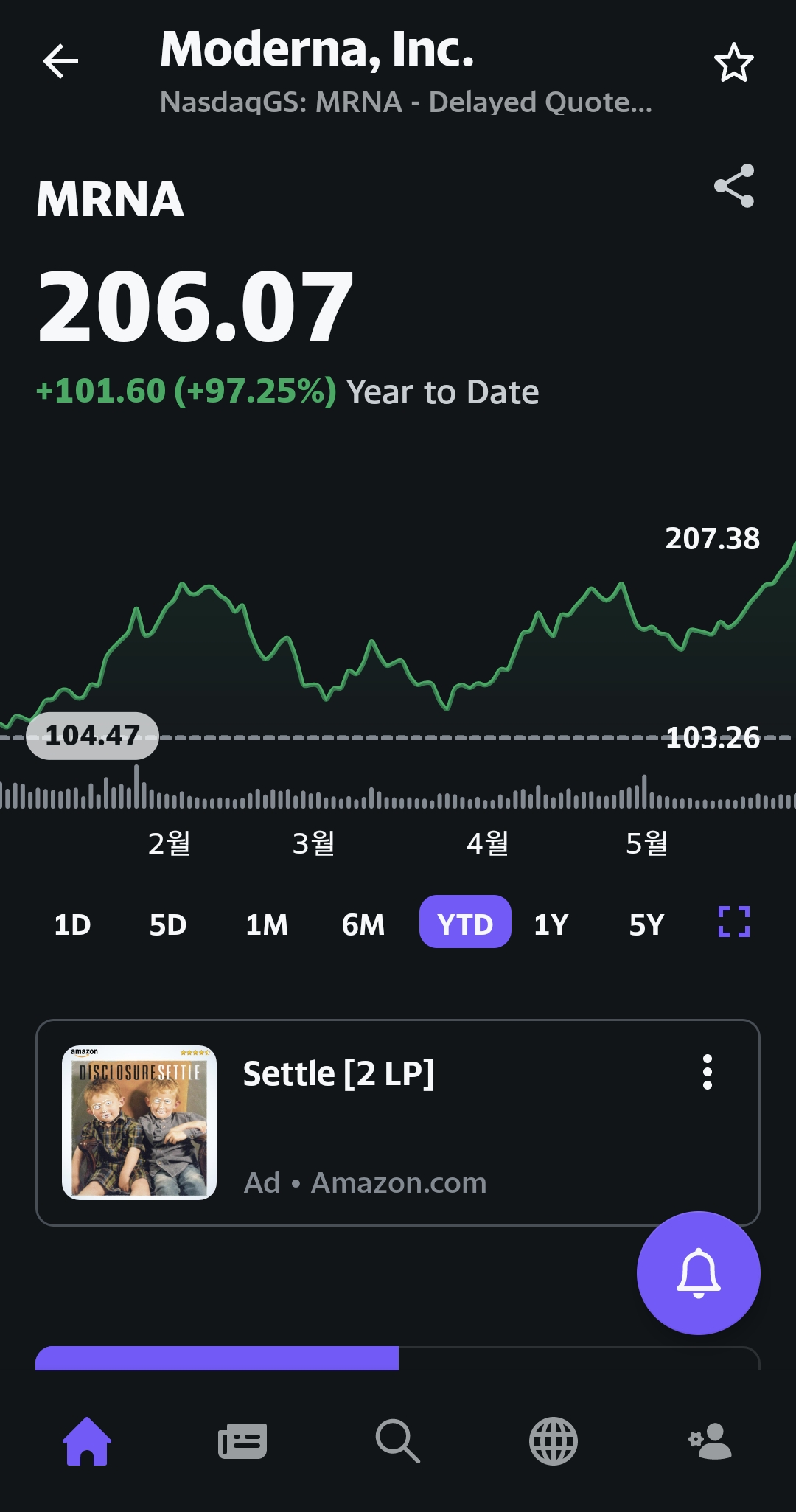Screen dimensions: 796x1512
Task: Tap the 5월 axis label
Action: [647, 843]
